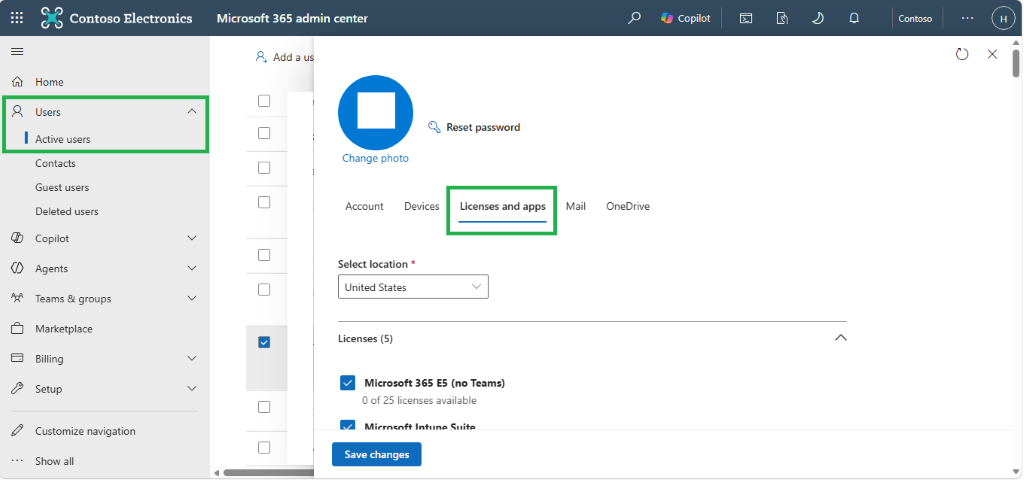Open the app launcher waffle icon
1024x480 pixels.
tap(17, 18)
